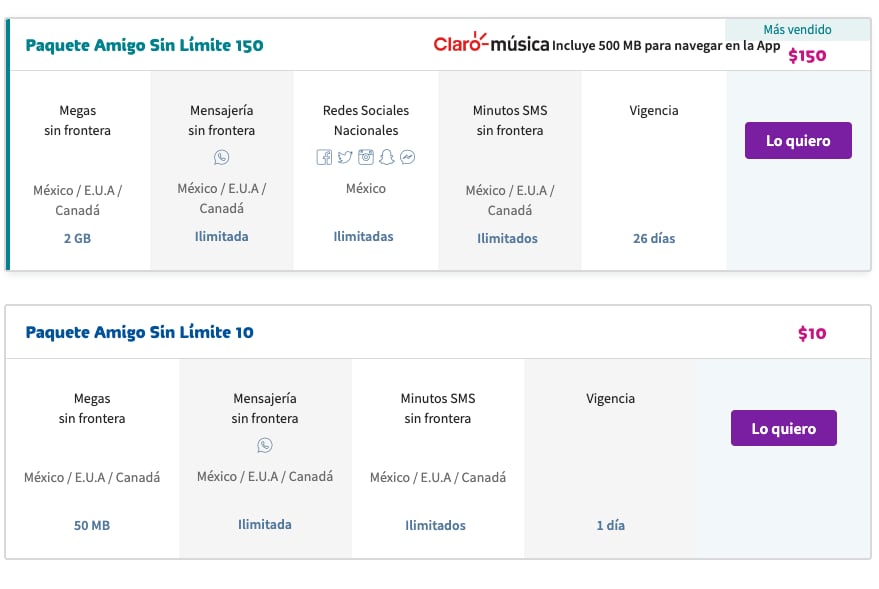Image resolution: width=879 pixels, height=589 pixels.
Task: Select the 50 MB data amount
Action: pos(92,525)
